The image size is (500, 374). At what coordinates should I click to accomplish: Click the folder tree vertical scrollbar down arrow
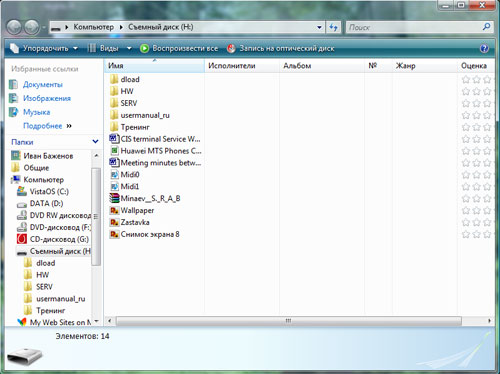click(96, 321)
